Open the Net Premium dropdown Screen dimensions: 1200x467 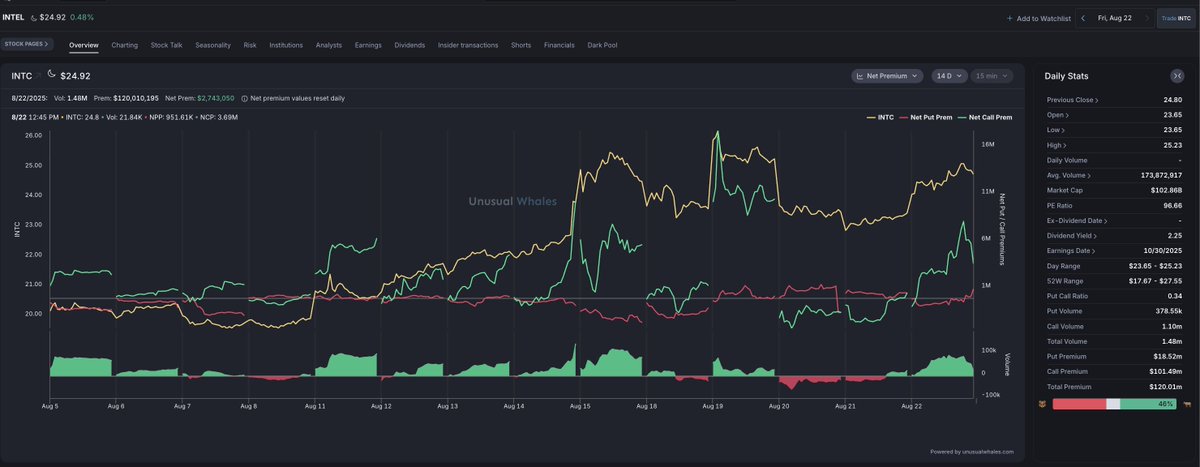[888, 76]
